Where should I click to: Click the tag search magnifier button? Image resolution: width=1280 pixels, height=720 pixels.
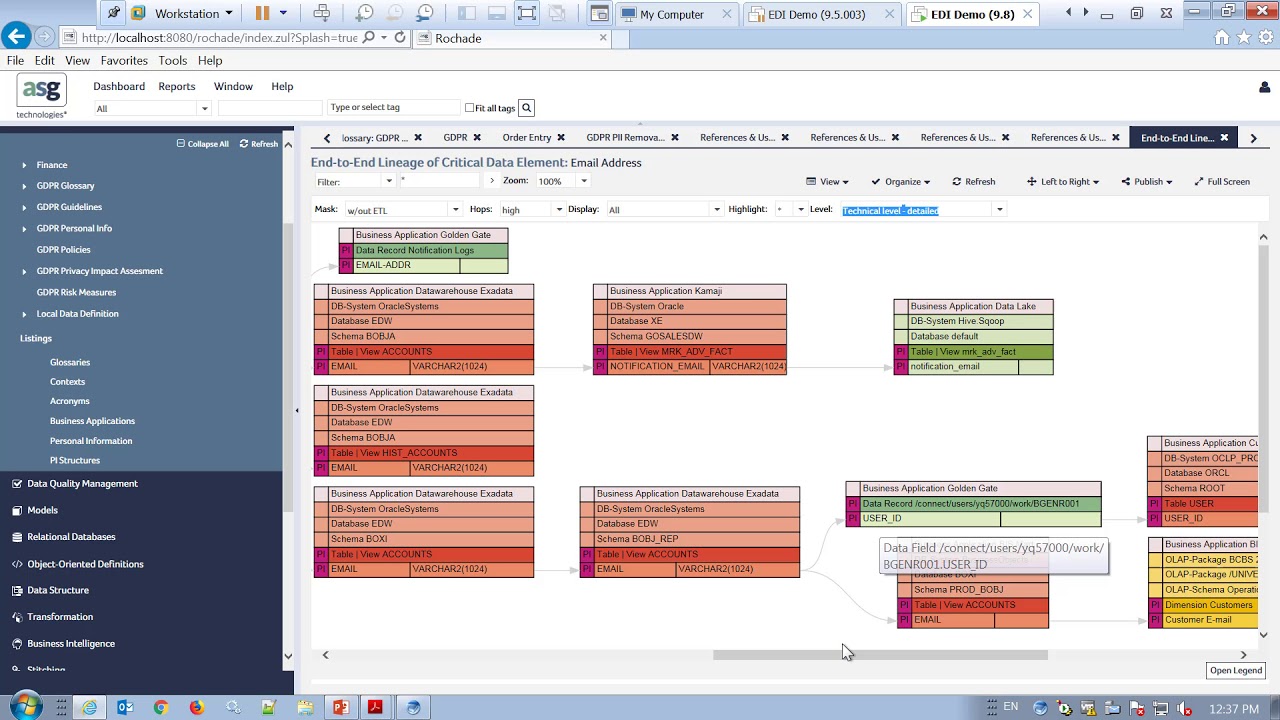[x=526, y=108]
